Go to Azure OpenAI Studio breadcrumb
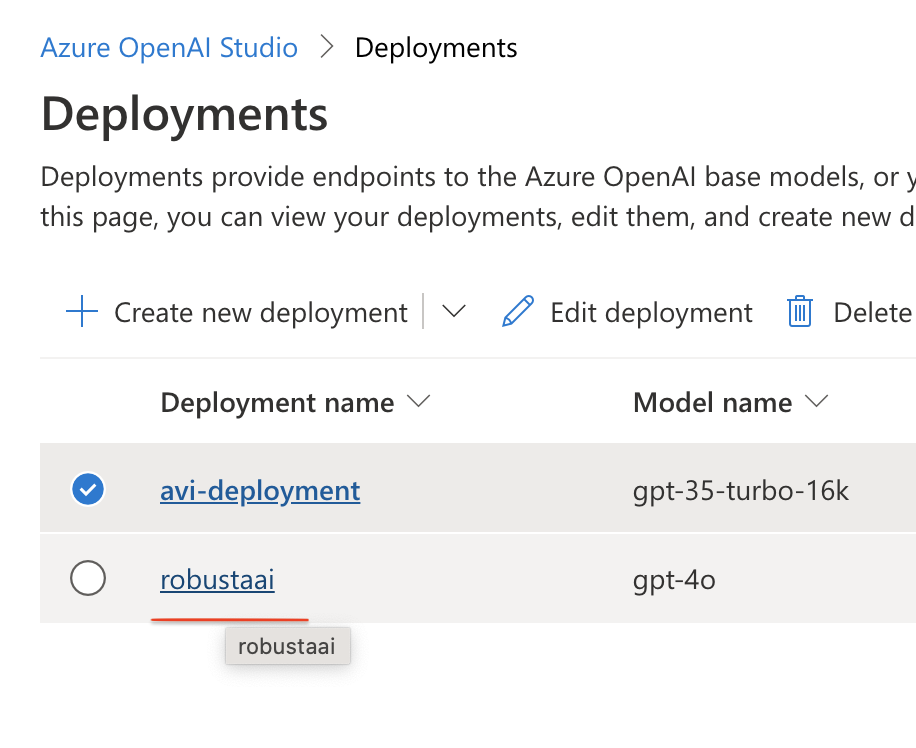The image size is (916, 748). tap(169, 48)
